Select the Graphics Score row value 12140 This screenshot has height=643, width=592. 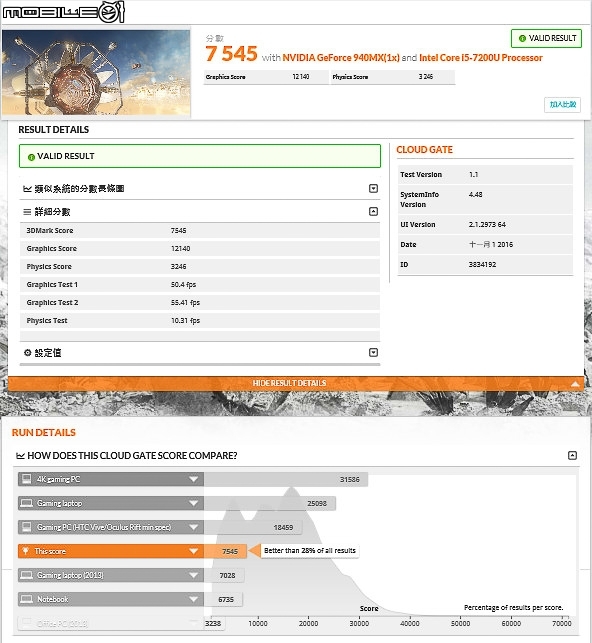(x=180, y=249)
